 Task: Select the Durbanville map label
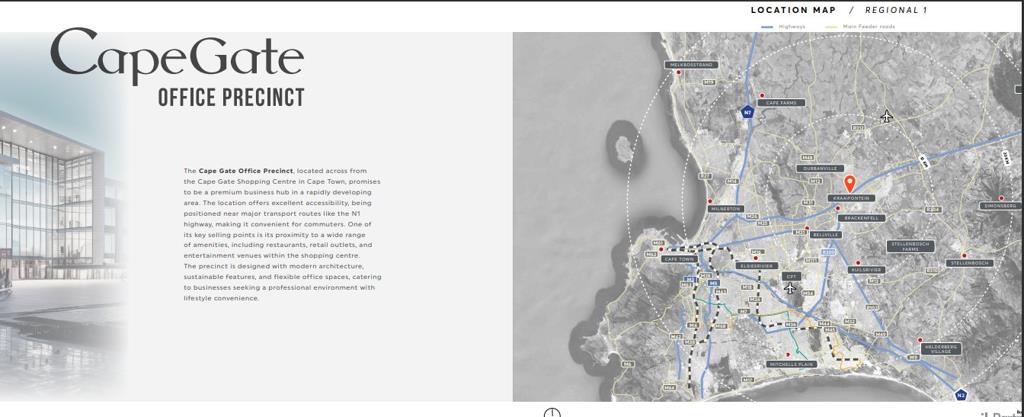coord(819,169)
